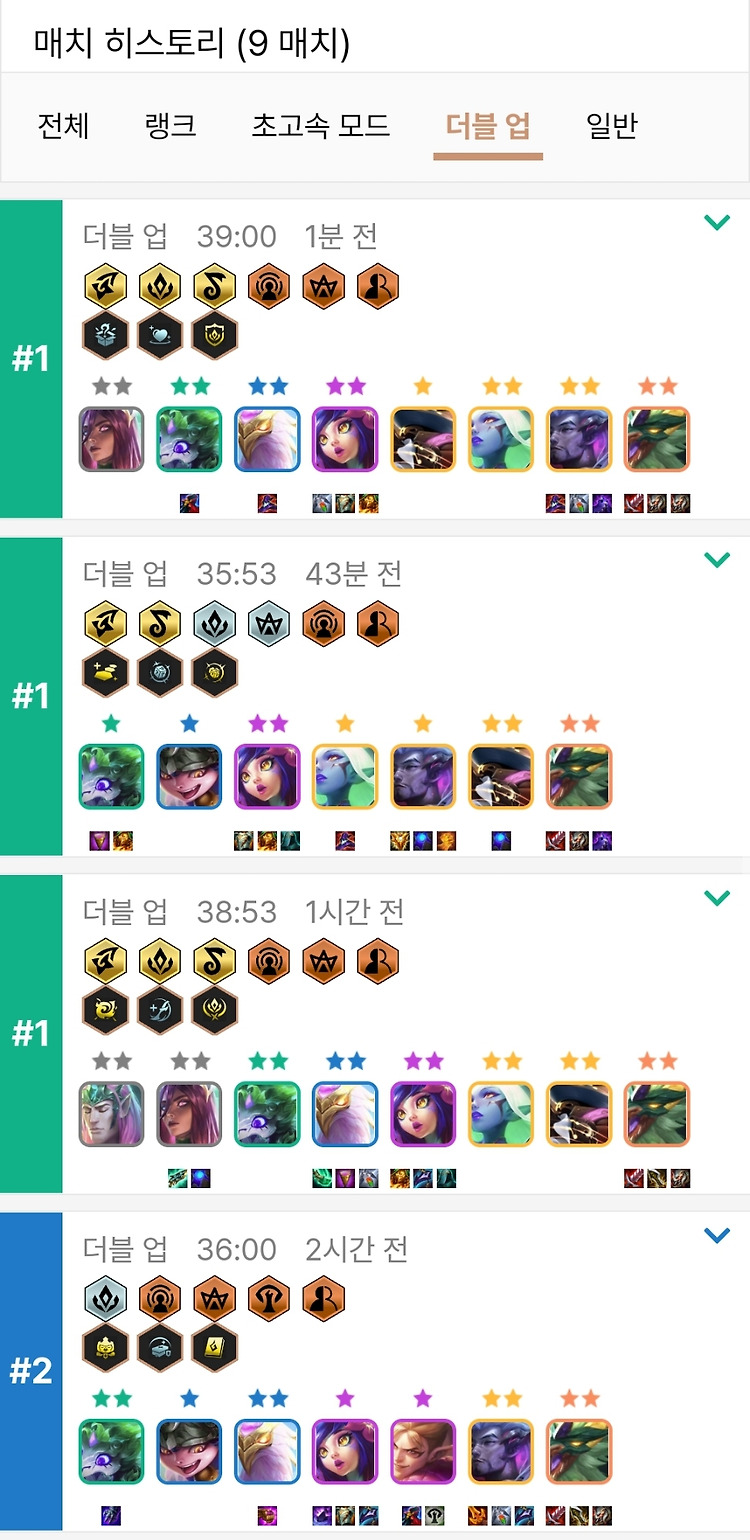750x1540 pixels.
Task: Click the treasure box augment in first match
Action: tap(105, 335)
